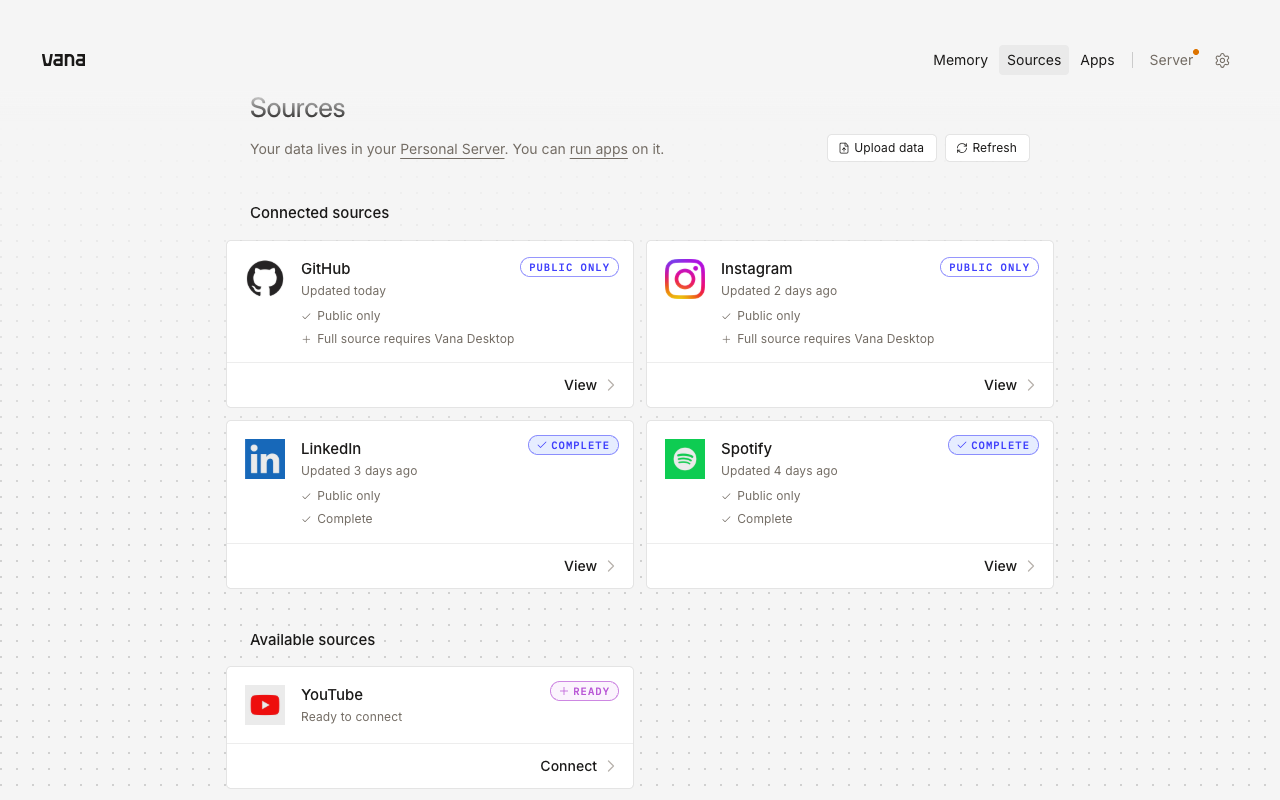Follow the Personal Server link

click(x=452, y=149)
